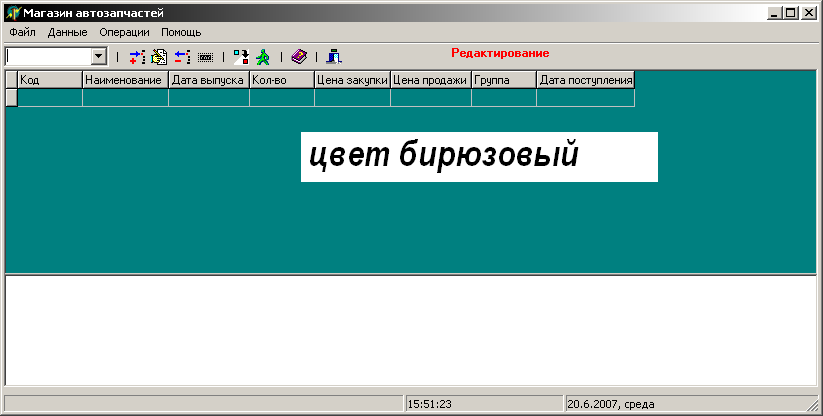Screen dimensions: 823x416
Task: Click the empty cell under Дата выпуска
Action: click(209, 98)
